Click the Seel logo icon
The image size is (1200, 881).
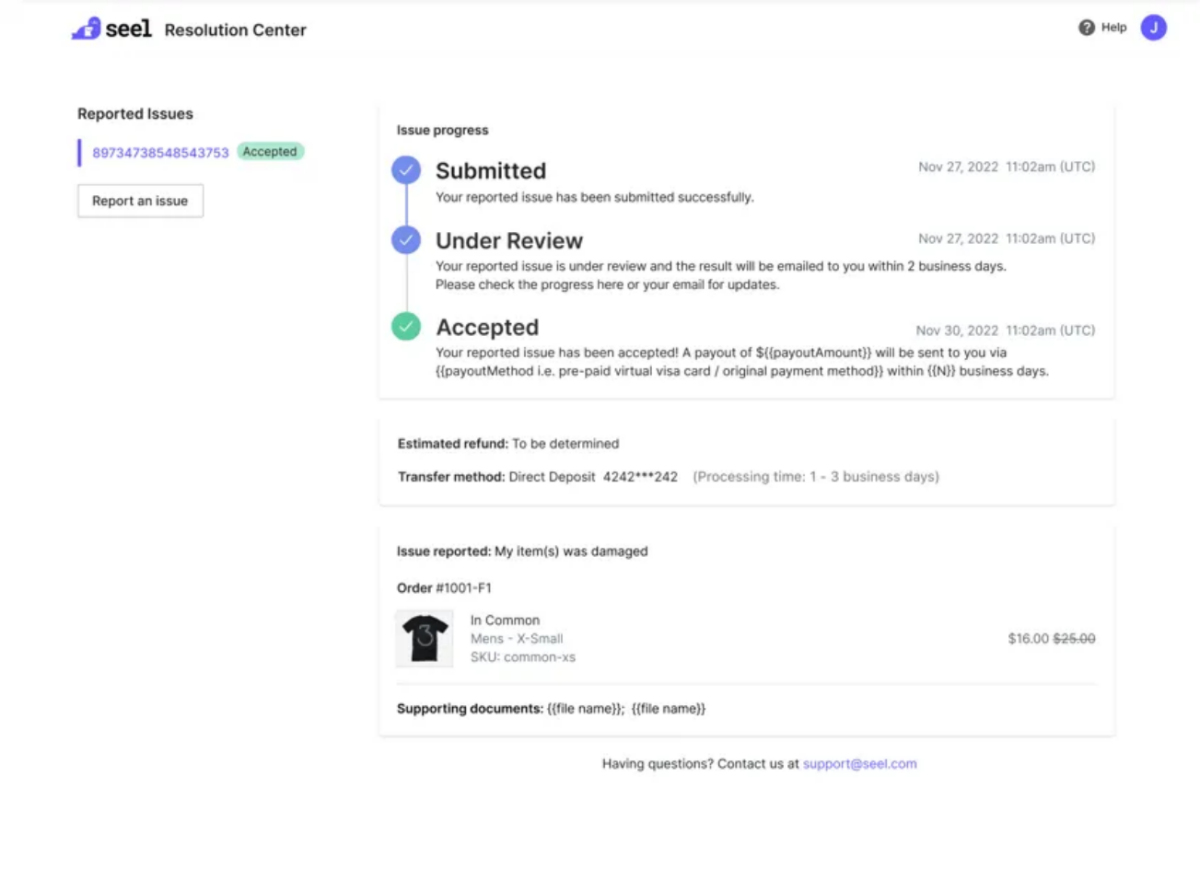86,29
